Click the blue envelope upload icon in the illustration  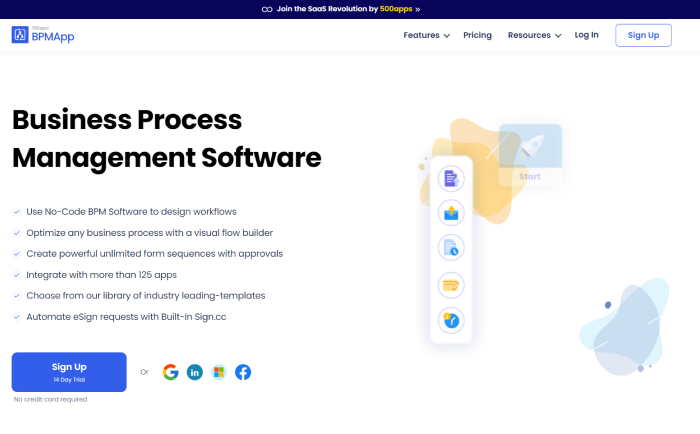pos(451,213)
